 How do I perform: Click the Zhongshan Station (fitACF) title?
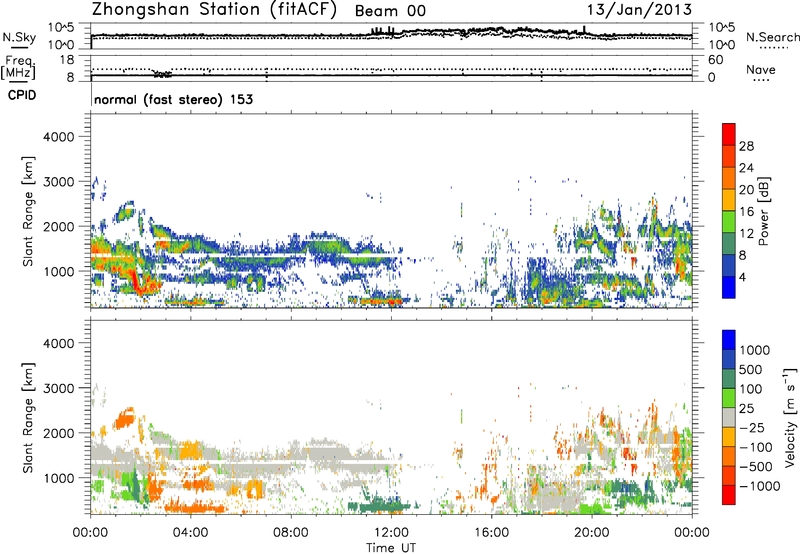(x=214, y=10)
